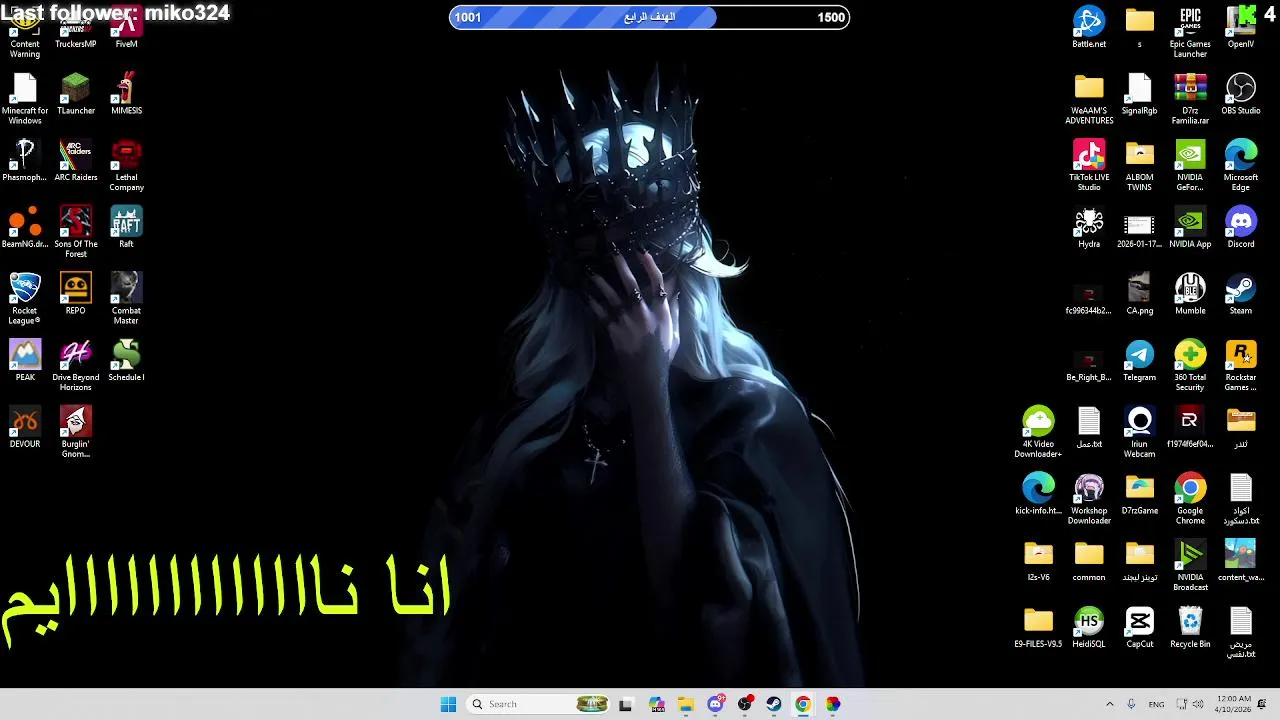Image resolution: width=1280 pixels, height=720 pixels.
Task: Open Steam from the taskbar
Action: tap(774, 704)
